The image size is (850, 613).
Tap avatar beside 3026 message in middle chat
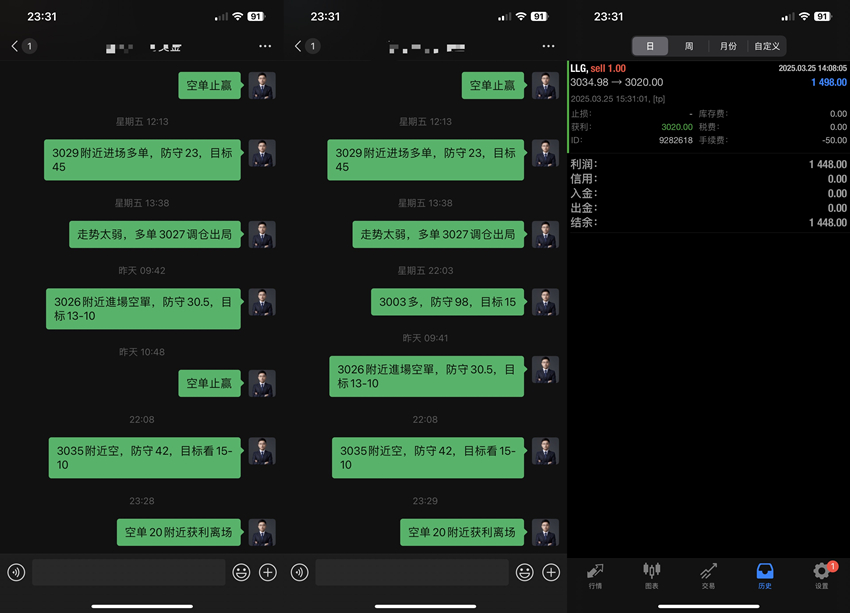click(545, 370)
